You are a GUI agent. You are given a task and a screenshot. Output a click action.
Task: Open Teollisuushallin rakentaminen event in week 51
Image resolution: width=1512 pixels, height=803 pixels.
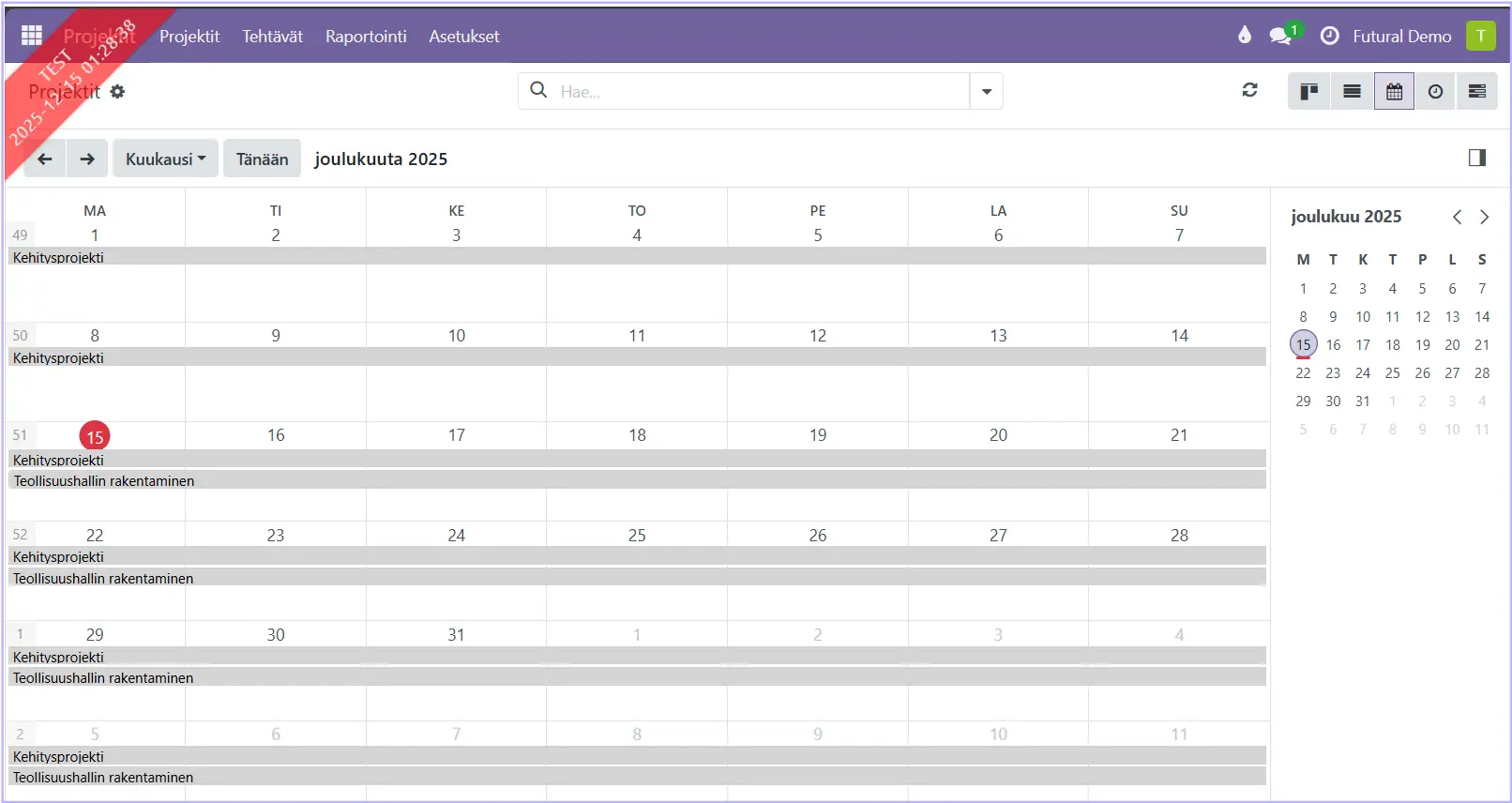[103, 480]
